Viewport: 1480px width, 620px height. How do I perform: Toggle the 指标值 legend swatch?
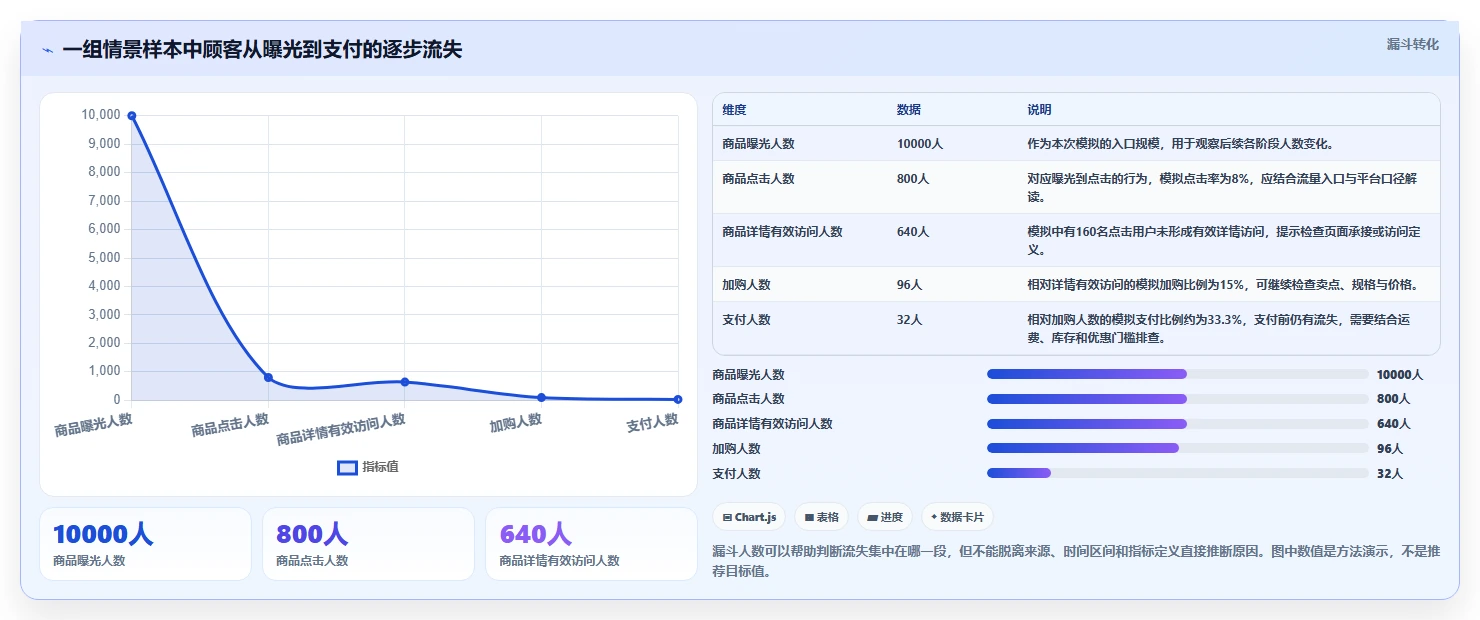coord(347,467)
